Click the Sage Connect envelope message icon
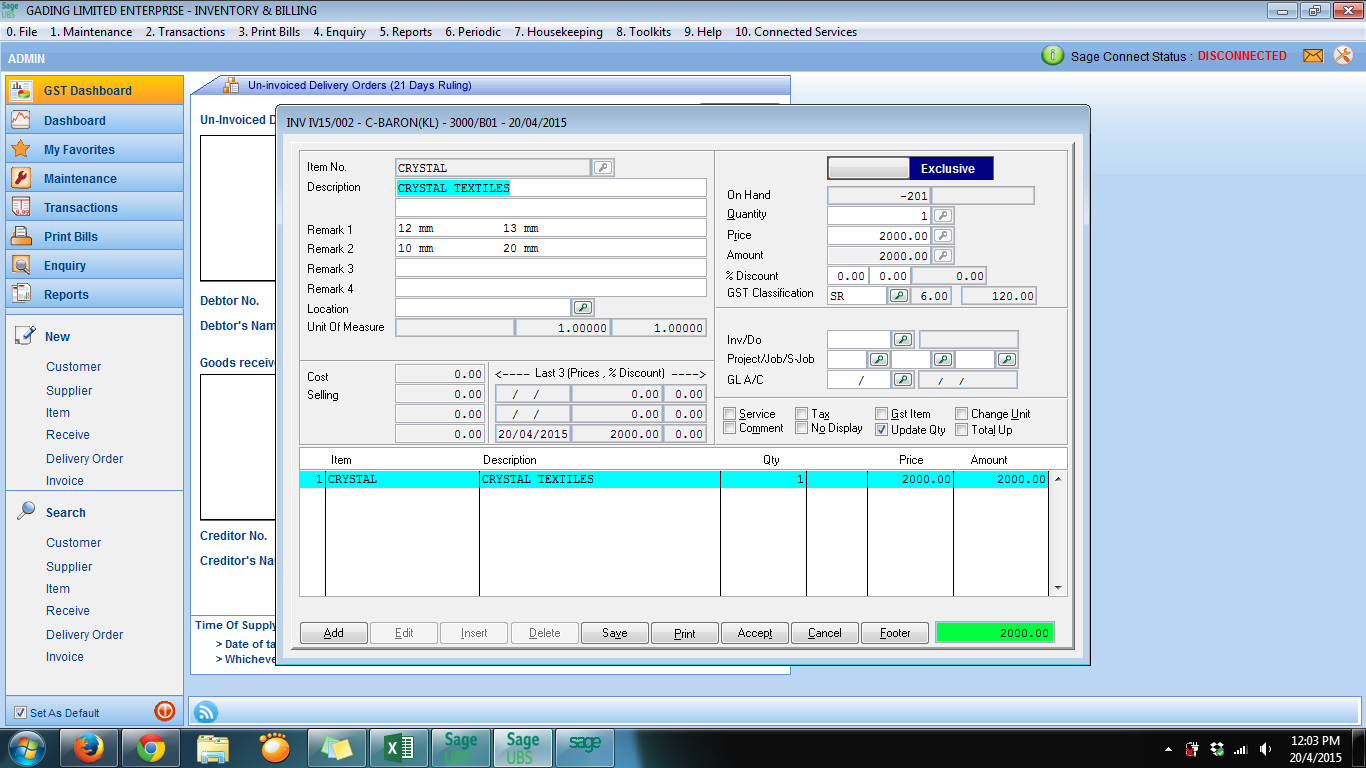 click(1313, 56)
